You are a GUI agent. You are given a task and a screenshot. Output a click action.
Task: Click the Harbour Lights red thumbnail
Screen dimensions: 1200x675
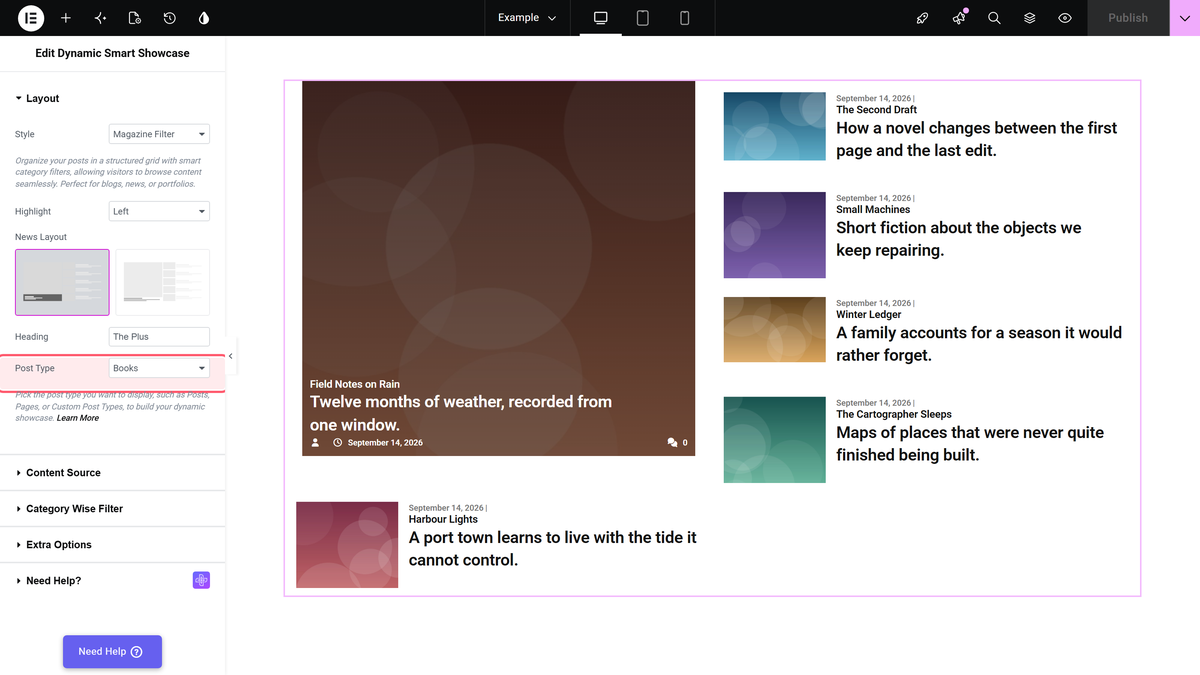(347, 545)
